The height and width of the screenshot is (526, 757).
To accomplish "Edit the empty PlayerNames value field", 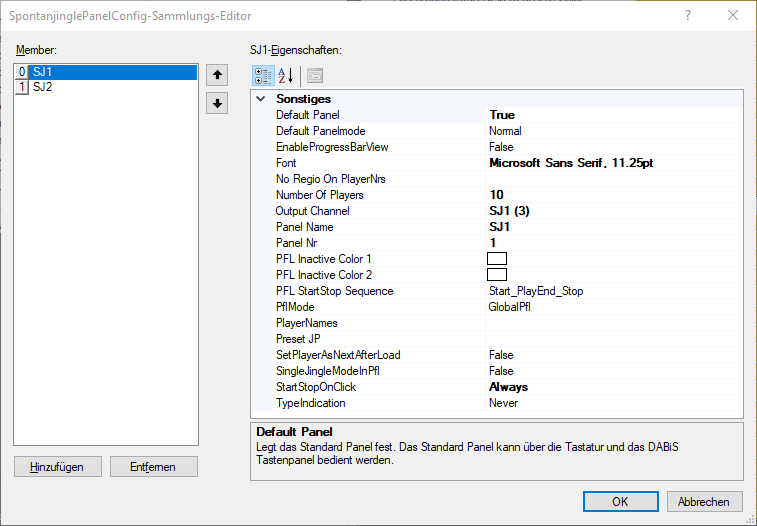I will 614,322.
